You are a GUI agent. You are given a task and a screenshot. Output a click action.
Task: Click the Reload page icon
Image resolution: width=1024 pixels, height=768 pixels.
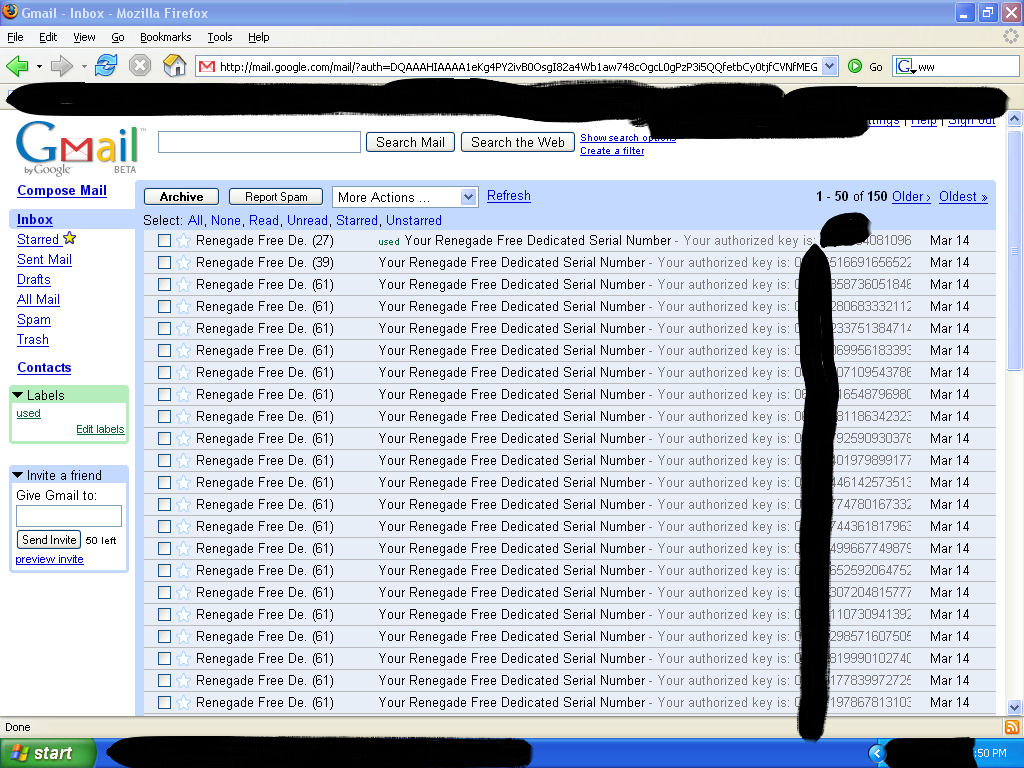point(106,66)
